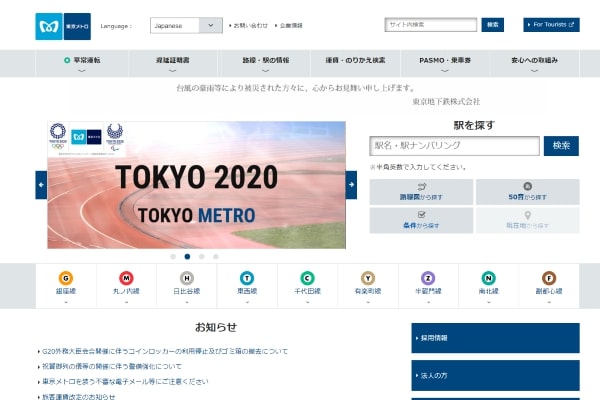Open the Language Japanese dropdown
Image resolution: width=600 pixels, height=400 pixels.
tap(186, 26)
